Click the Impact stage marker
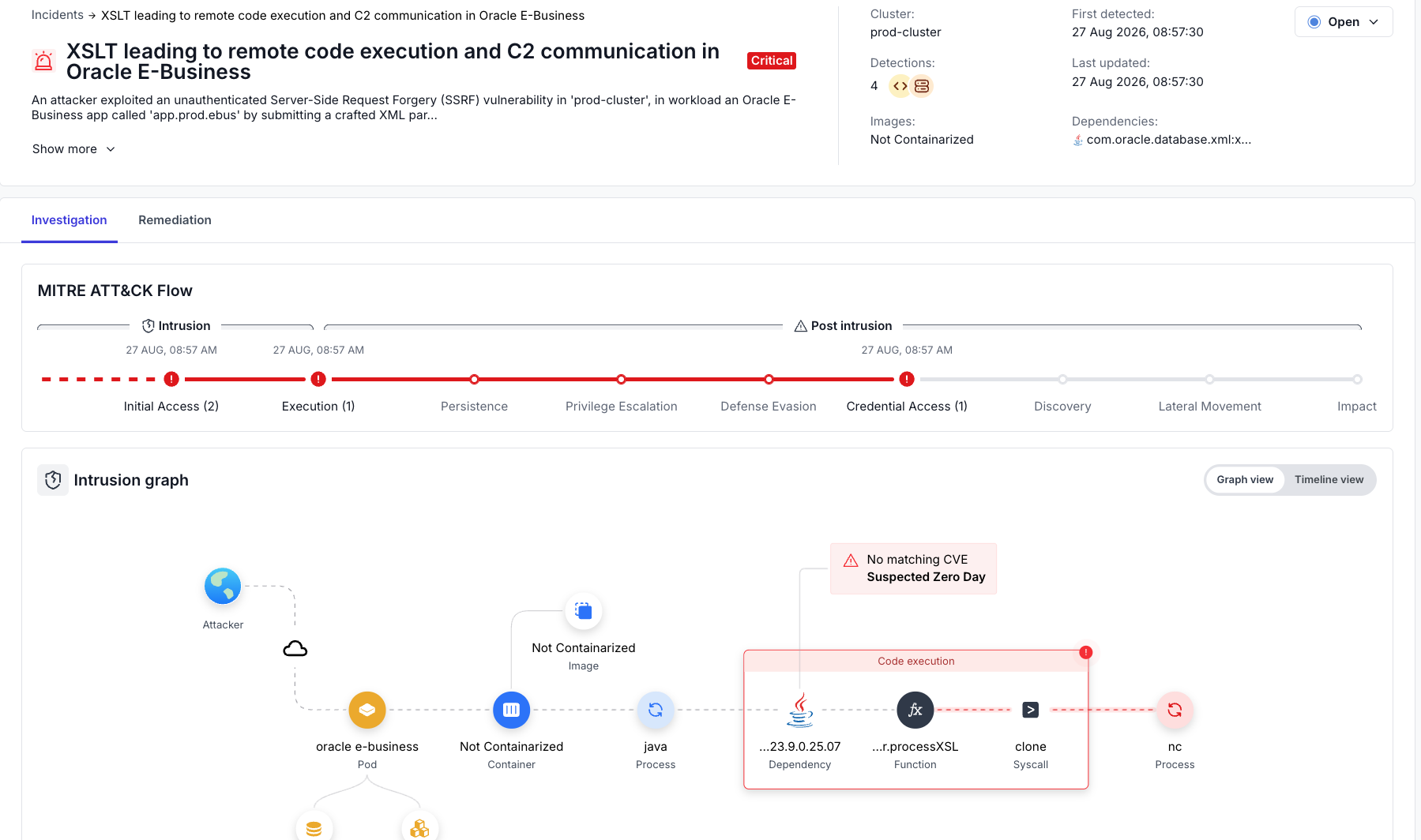 pyautogui.click(x=1357, y=379)
